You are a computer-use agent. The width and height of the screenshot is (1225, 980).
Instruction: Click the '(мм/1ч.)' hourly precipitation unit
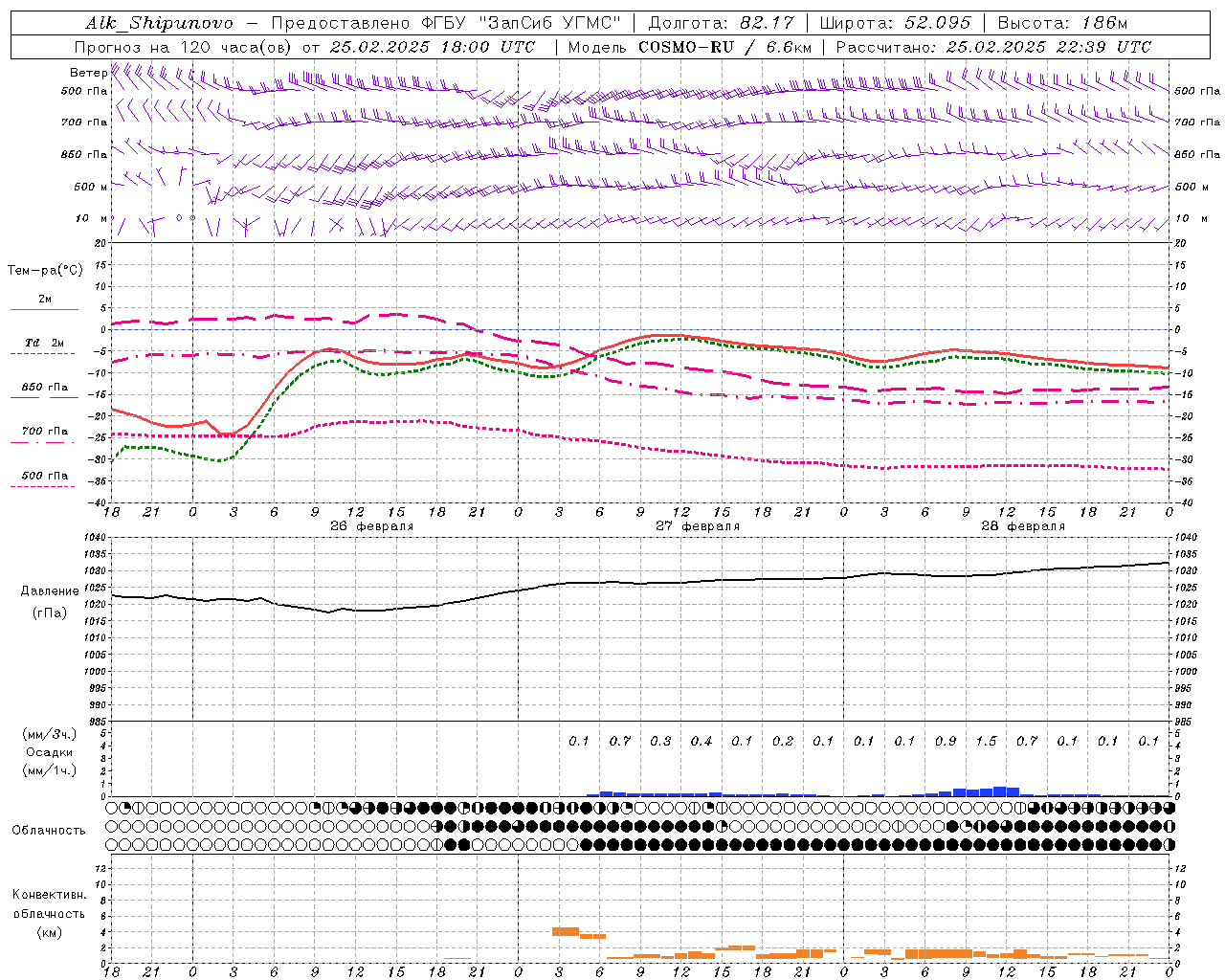pos(50,770)
